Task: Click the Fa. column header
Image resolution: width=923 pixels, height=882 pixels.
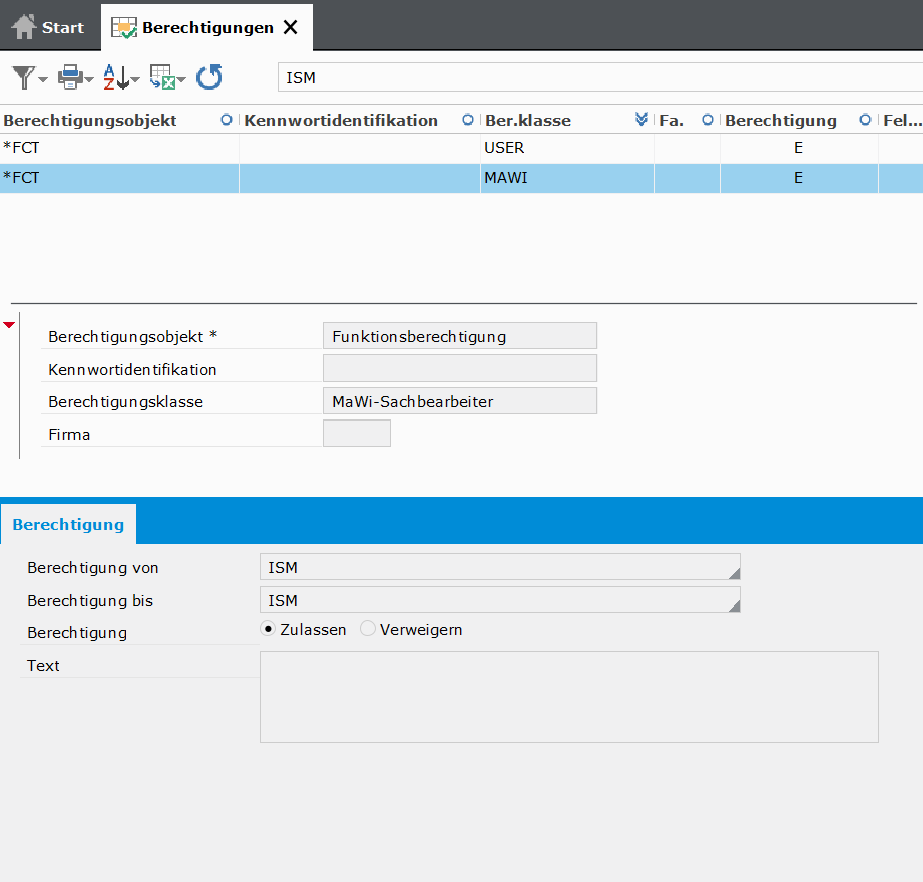Action: click(x=688, y=120)
